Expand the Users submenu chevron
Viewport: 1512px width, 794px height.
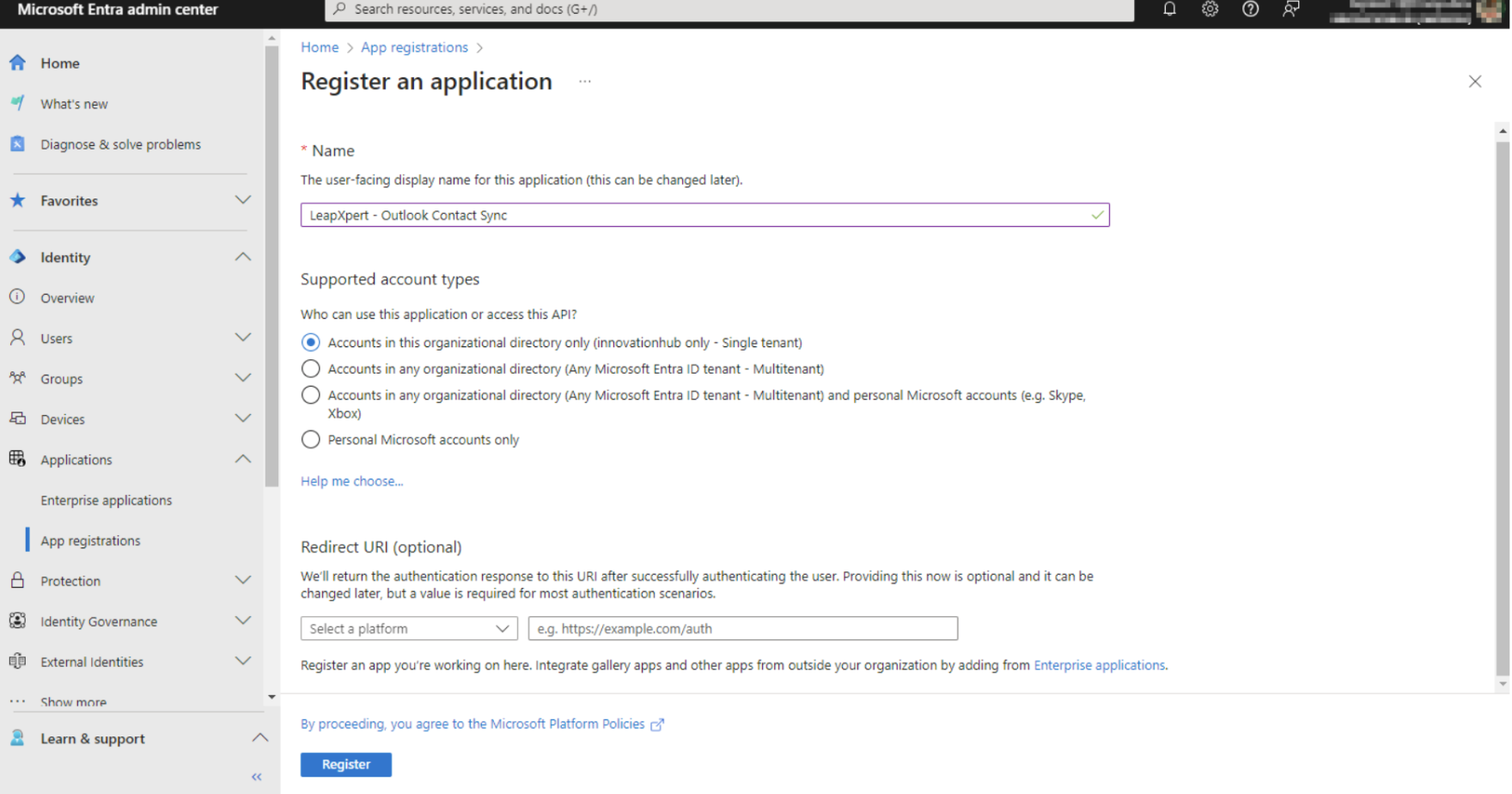[243, 338]
